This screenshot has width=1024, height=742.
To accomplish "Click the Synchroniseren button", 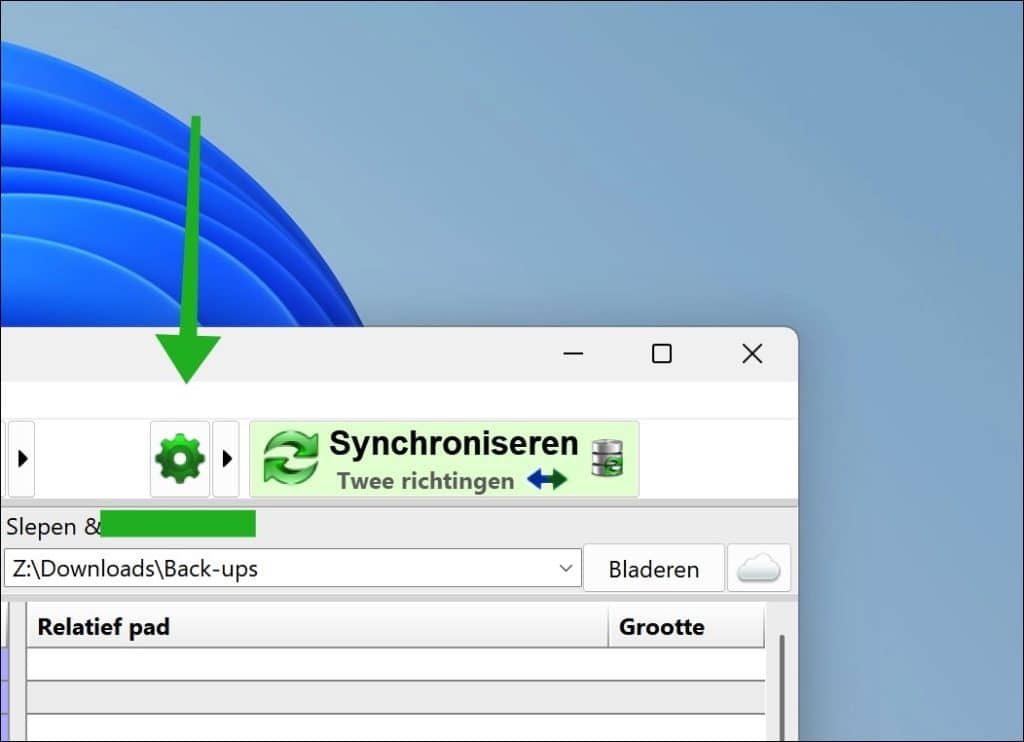I will point(444,459).
